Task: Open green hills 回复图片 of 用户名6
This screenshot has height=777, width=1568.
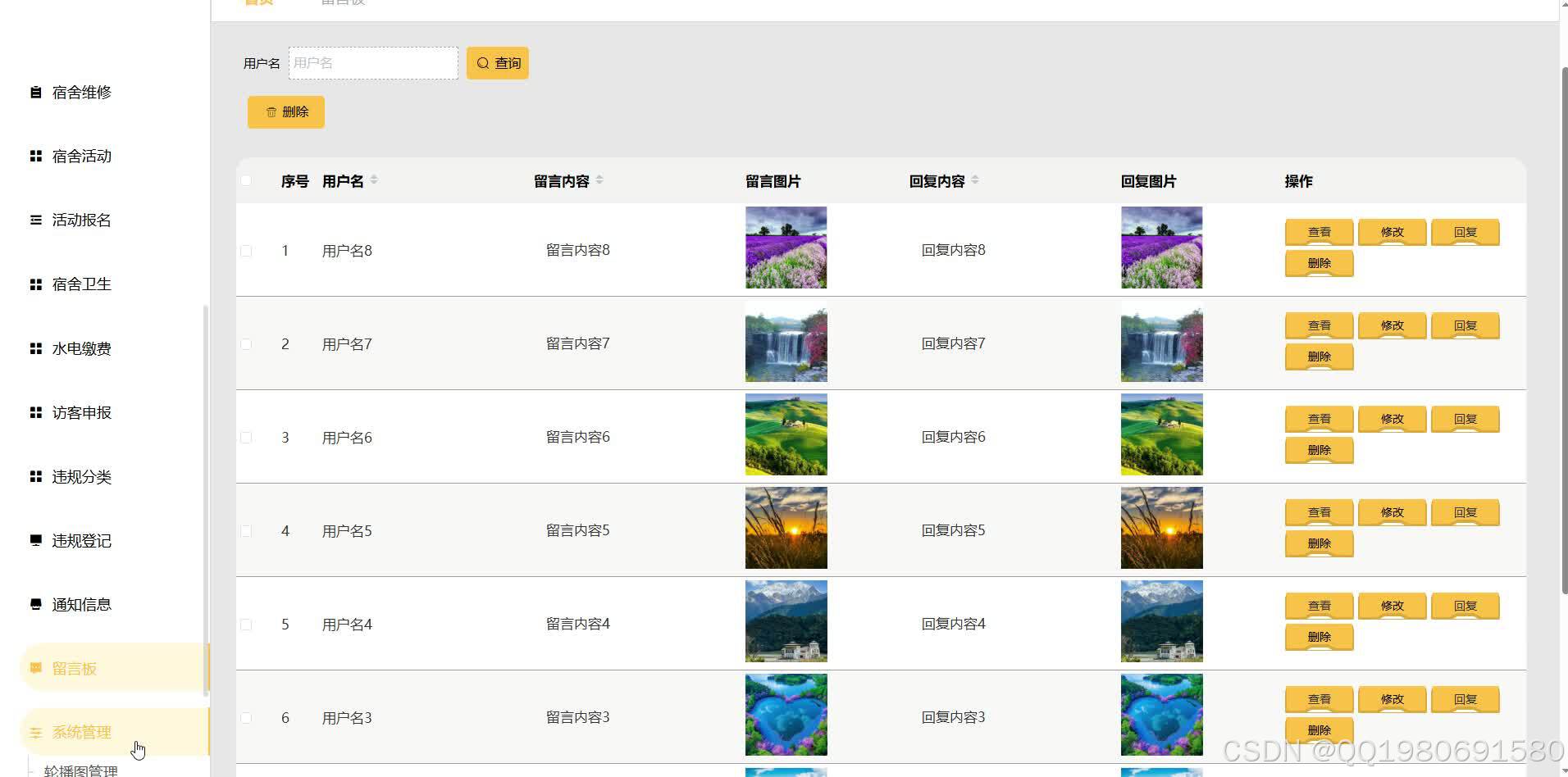Action: point(1161,434)
